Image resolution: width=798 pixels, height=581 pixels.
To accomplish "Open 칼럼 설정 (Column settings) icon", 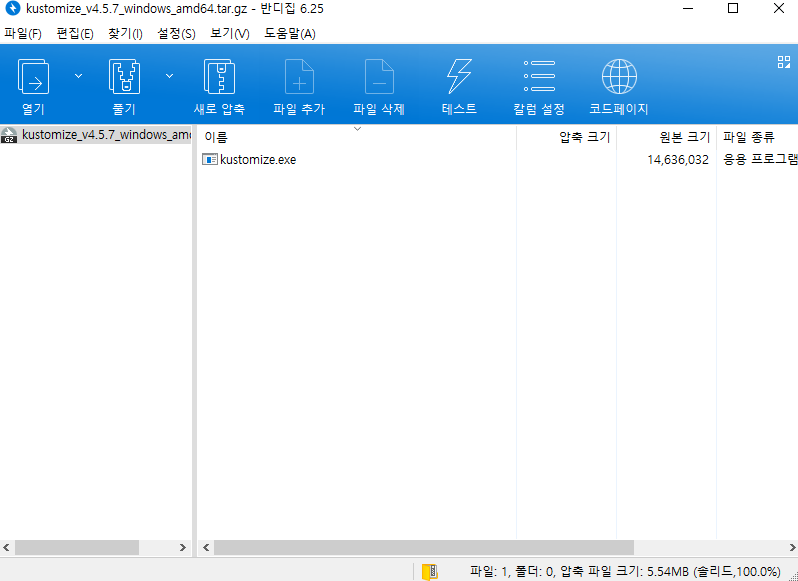I will pos(539,76).
